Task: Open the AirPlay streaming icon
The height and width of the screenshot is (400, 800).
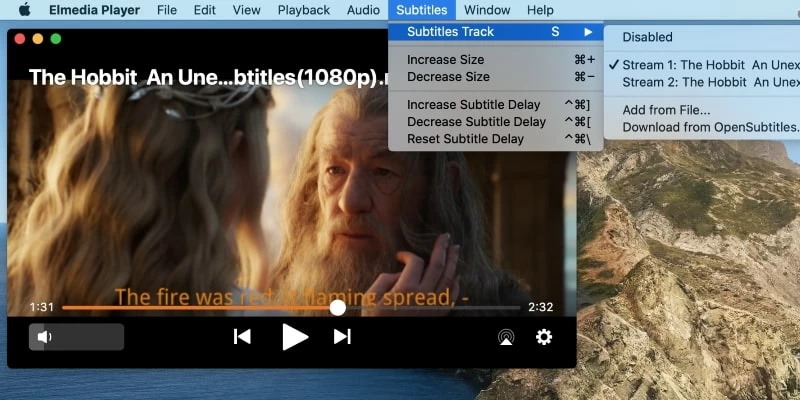Action: [x=506, y=337]
